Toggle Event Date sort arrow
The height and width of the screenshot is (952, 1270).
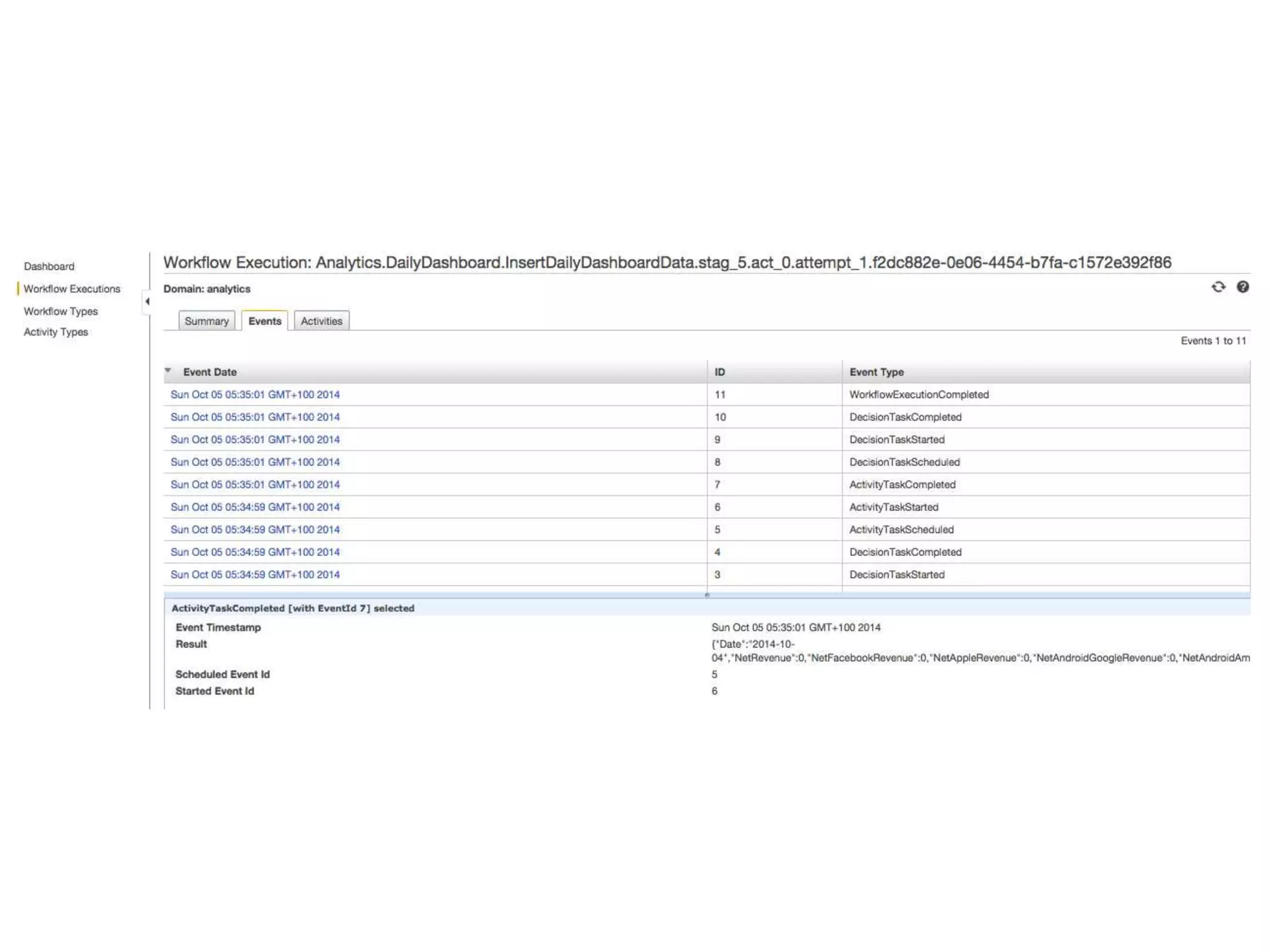point(168,371)
